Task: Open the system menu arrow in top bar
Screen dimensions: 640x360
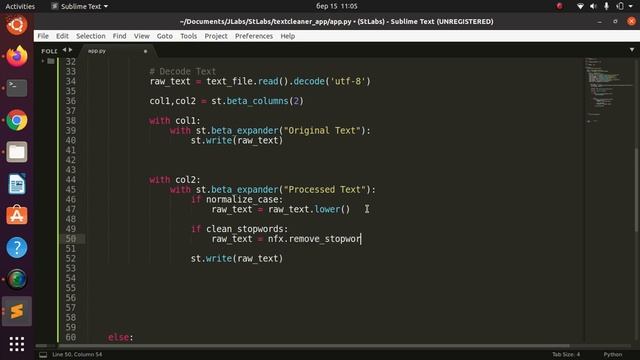Action: [x=631, y=6]
